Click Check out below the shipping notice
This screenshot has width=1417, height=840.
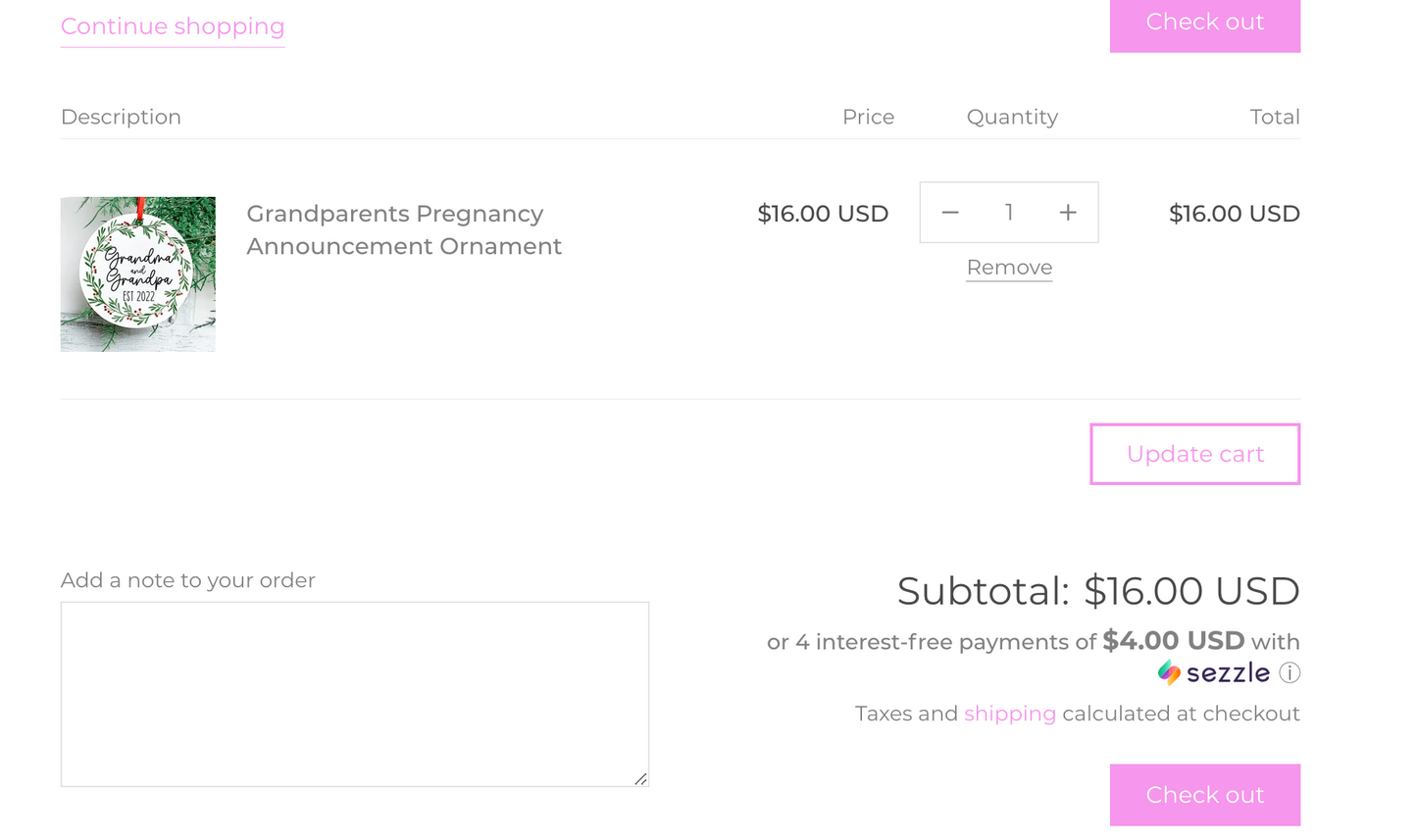point(1204,795)
